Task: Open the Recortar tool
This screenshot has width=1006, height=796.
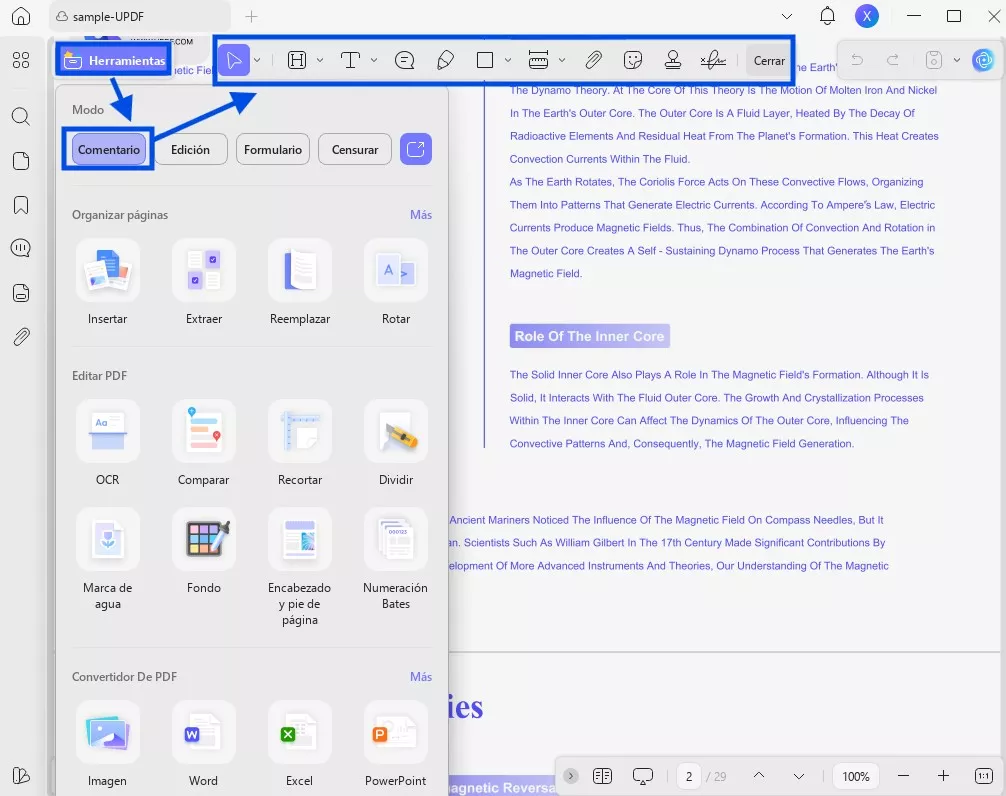Action: coord(300,443)
